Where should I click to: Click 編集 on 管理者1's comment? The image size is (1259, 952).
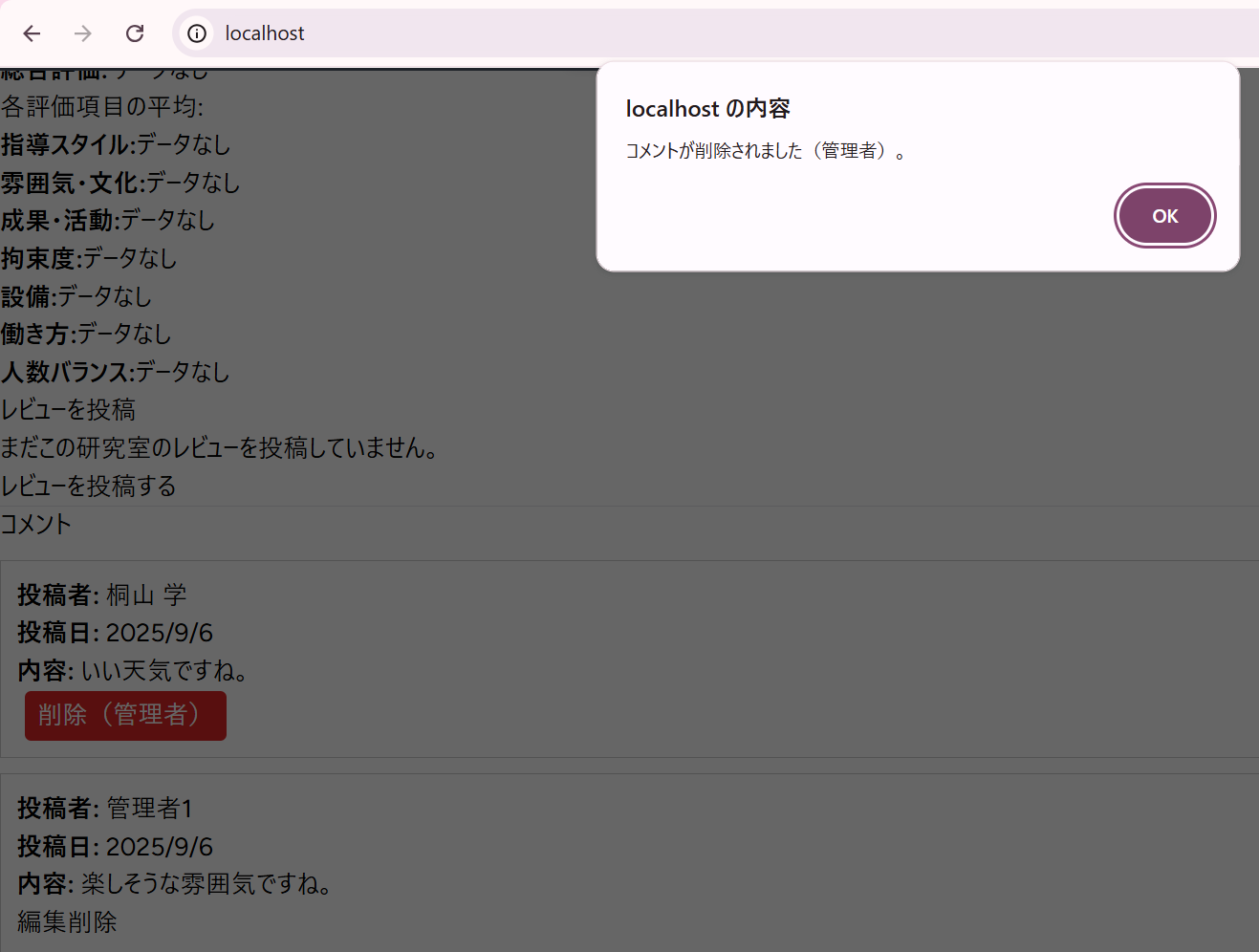[x=42, y=921]
